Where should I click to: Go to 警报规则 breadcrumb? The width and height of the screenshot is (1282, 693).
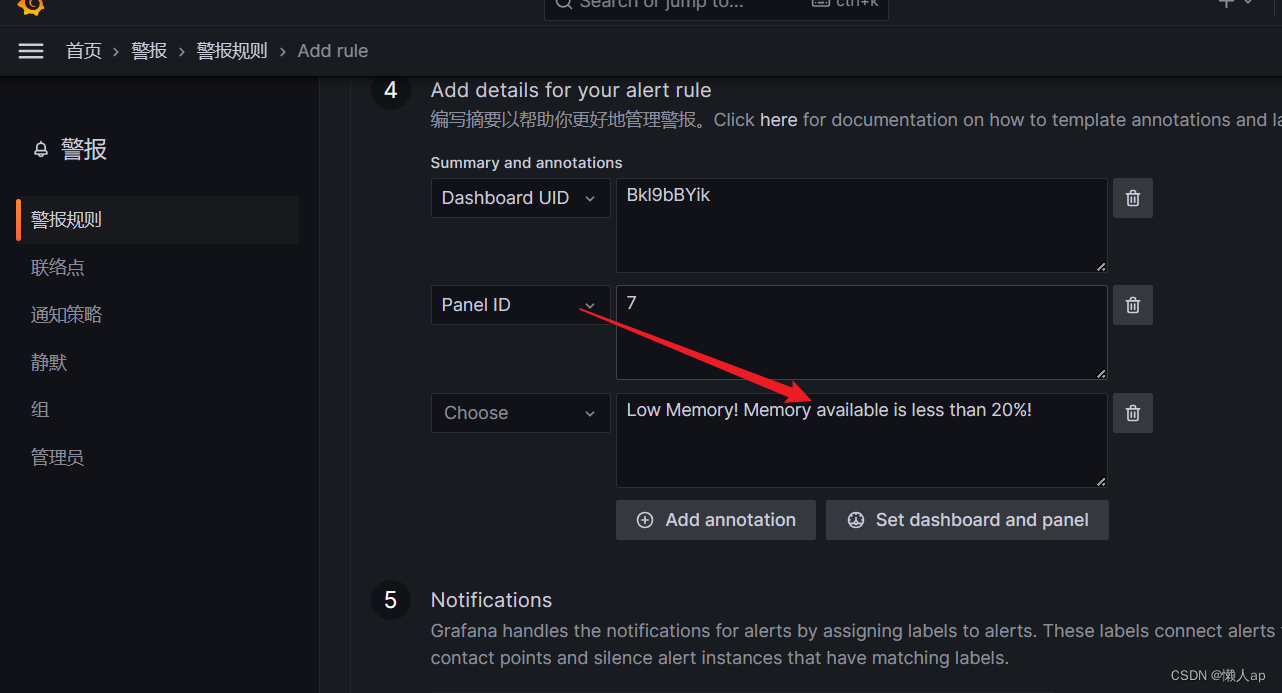click(x=232, y=51)
